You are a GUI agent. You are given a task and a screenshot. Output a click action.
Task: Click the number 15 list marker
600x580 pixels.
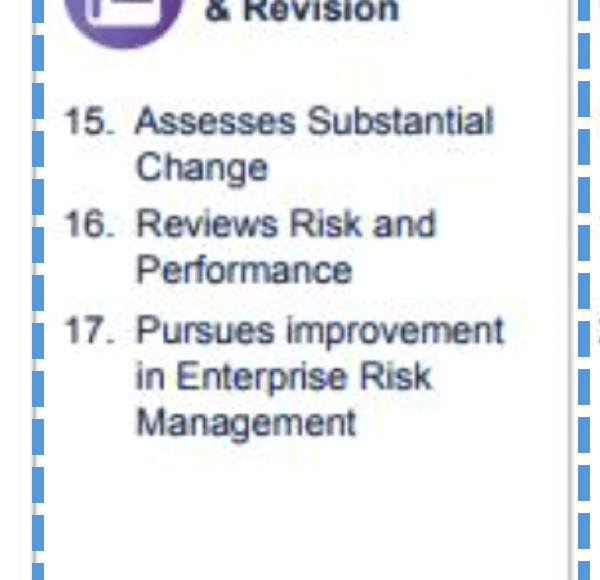[x=88, y=122]
